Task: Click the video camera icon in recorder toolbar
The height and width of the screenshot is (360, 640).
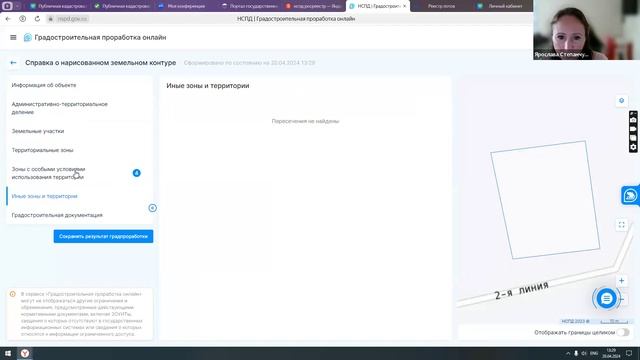Action: pyautogui.click(x=633, y=129)
